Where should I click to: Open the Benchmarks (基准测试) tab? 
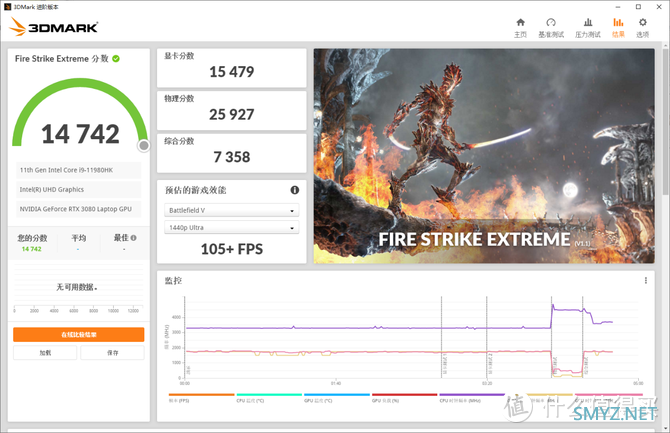[551, 28]
